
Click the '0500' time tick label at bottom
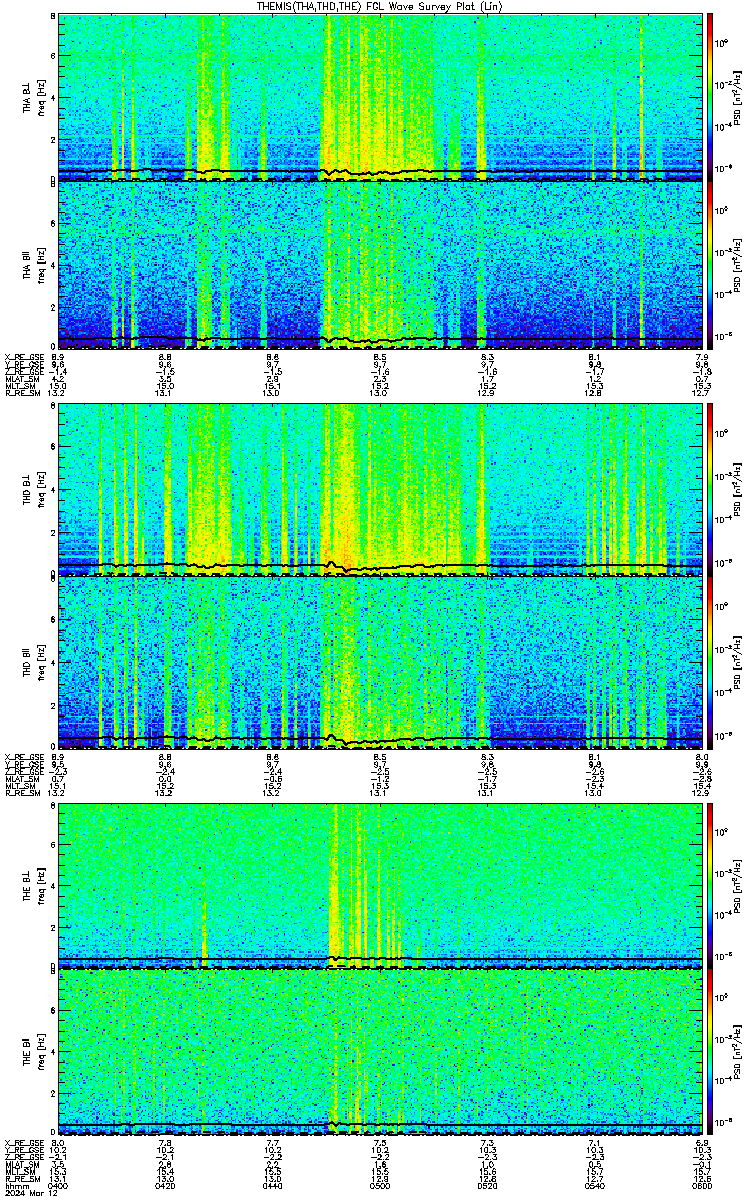click(380, 1185)
